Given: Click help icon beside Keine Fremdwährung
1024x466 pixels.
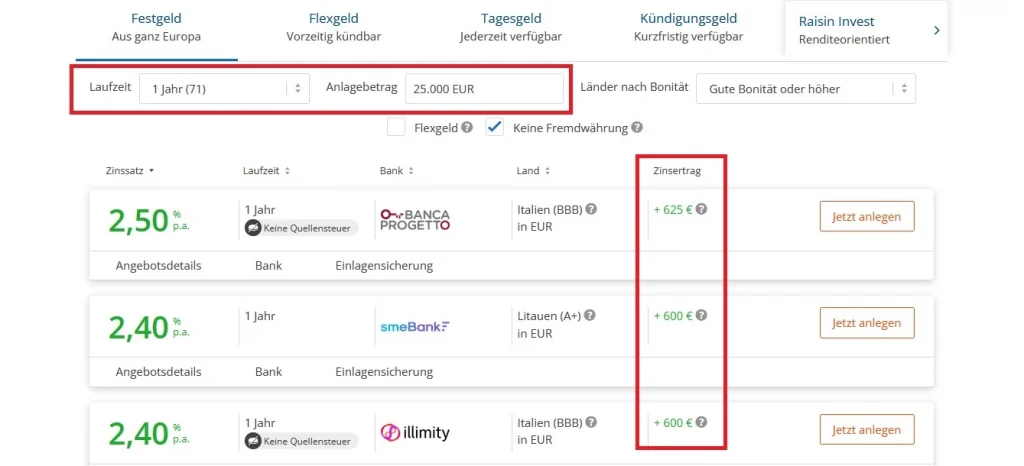Looking at the screenshot, I should (x=637, y=128).
